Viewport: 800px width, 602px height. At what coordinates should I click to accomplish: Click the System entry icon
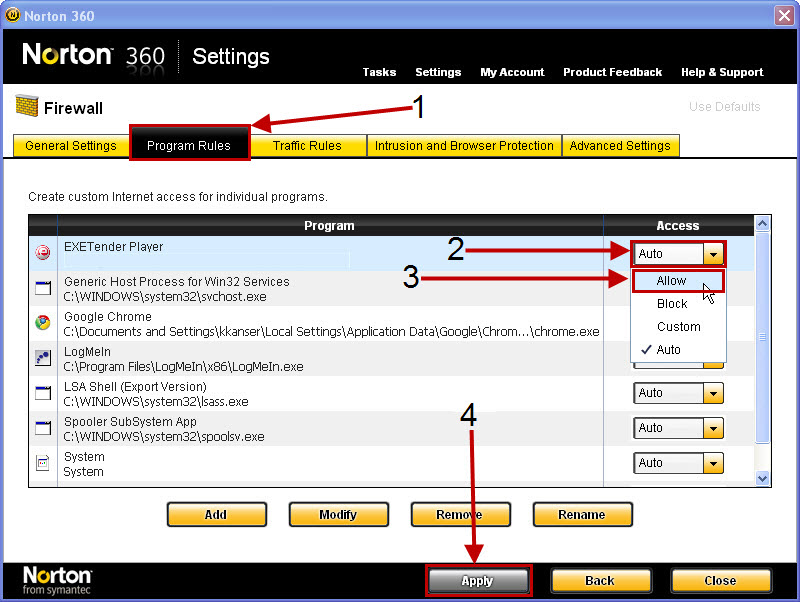pyautogui.click(x=43, y=462)
